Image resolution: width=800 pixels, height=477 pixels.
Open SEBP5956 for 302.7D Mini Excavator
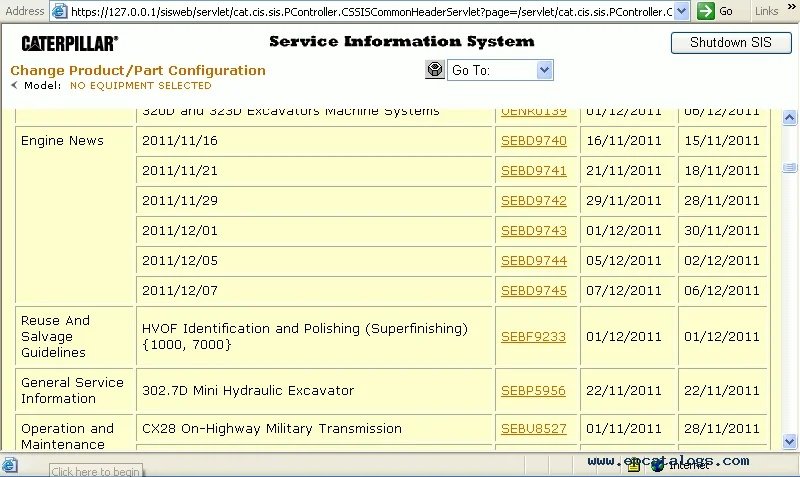click(x=533, y=391)
